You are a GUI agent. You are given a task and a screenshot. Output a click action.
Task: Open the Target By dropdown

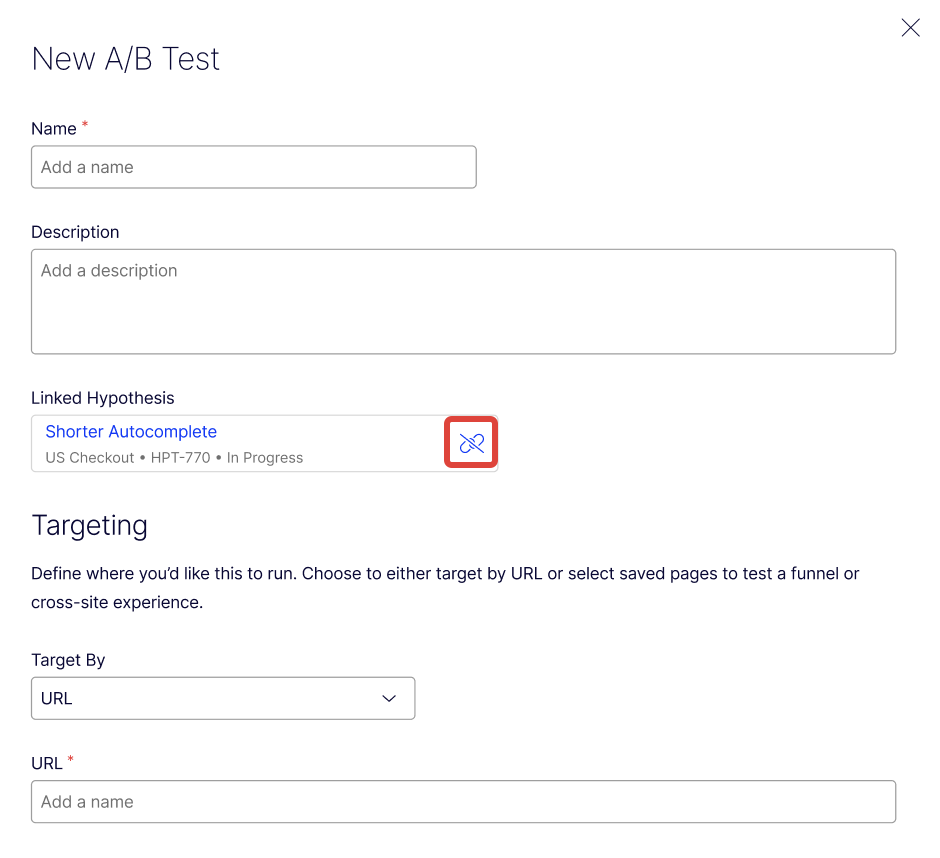tap(223, 699)
